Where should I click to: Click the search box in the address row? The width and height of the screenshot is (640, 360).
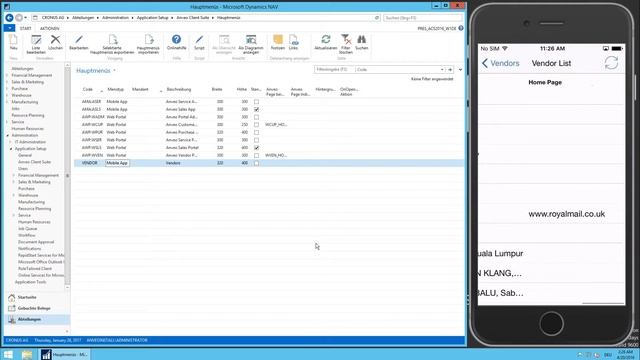[x=422, y=18]
